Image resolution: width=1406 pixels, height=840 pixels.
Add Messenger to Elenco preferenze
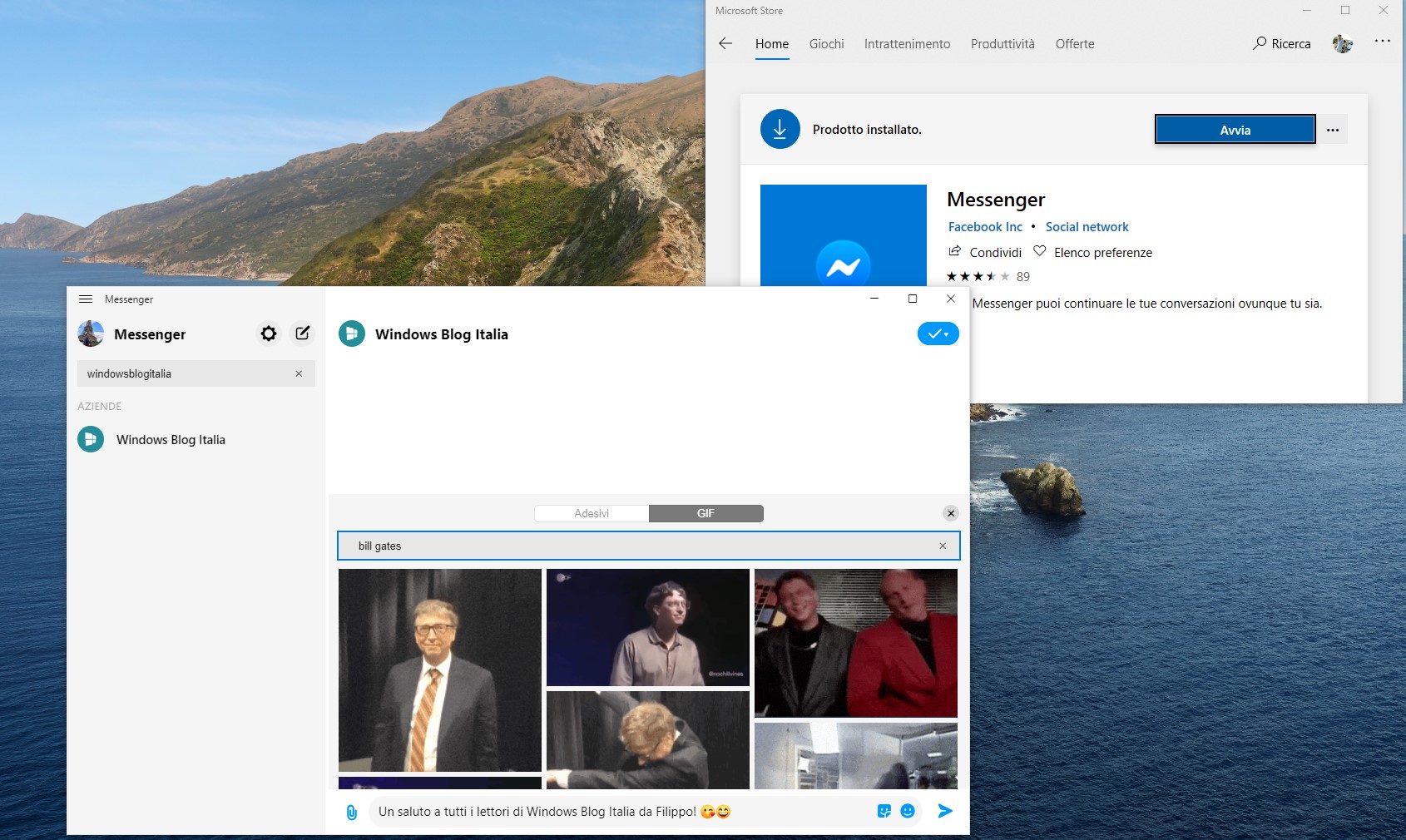1092,252
